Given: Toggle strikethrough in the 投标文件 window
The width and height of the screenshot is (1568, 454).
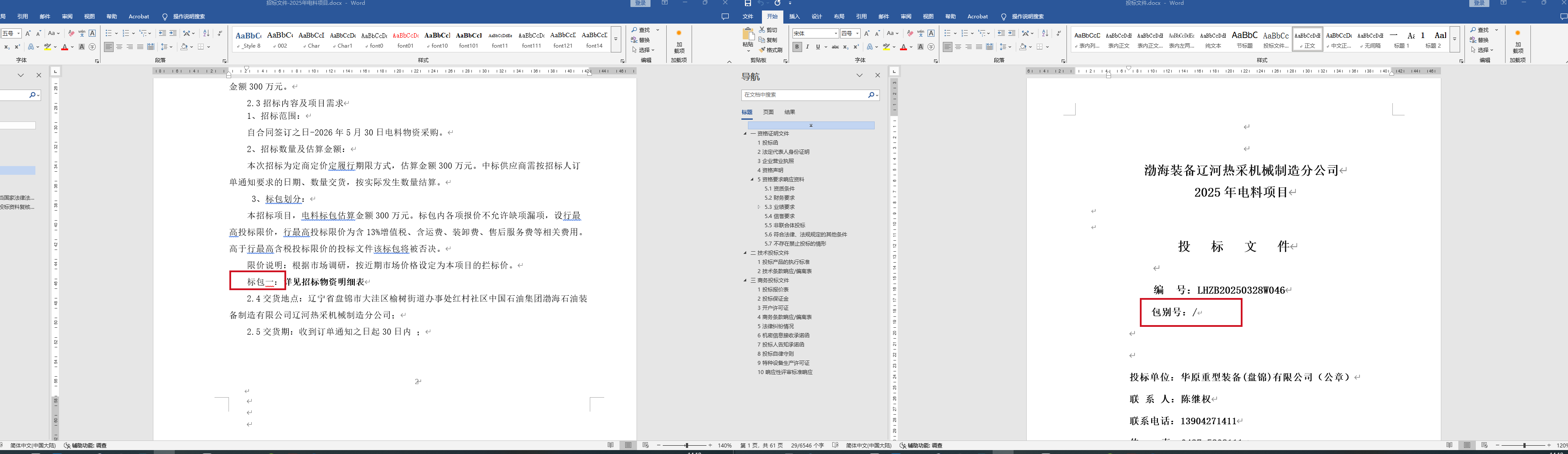Looking at the screenshot, I should [835, 47].
